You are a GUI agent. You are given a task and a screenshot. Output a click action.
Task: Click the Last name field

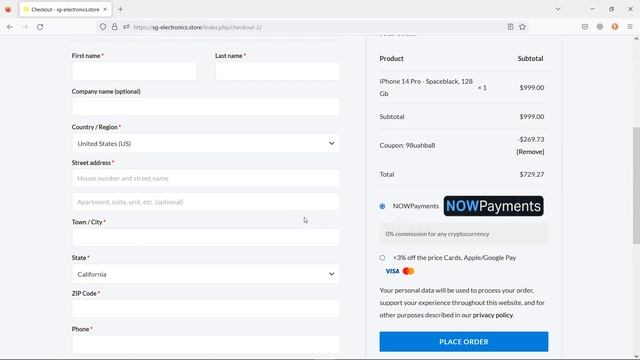277,71
